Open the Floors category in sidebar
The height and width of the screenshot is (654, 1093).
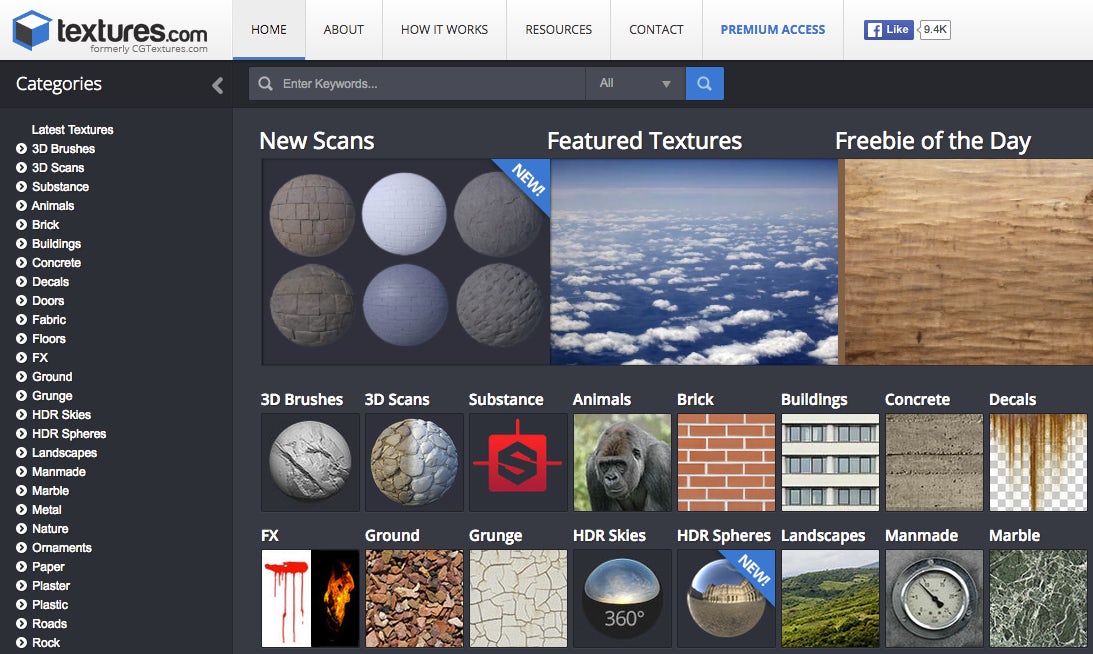[x=49, y=339]
